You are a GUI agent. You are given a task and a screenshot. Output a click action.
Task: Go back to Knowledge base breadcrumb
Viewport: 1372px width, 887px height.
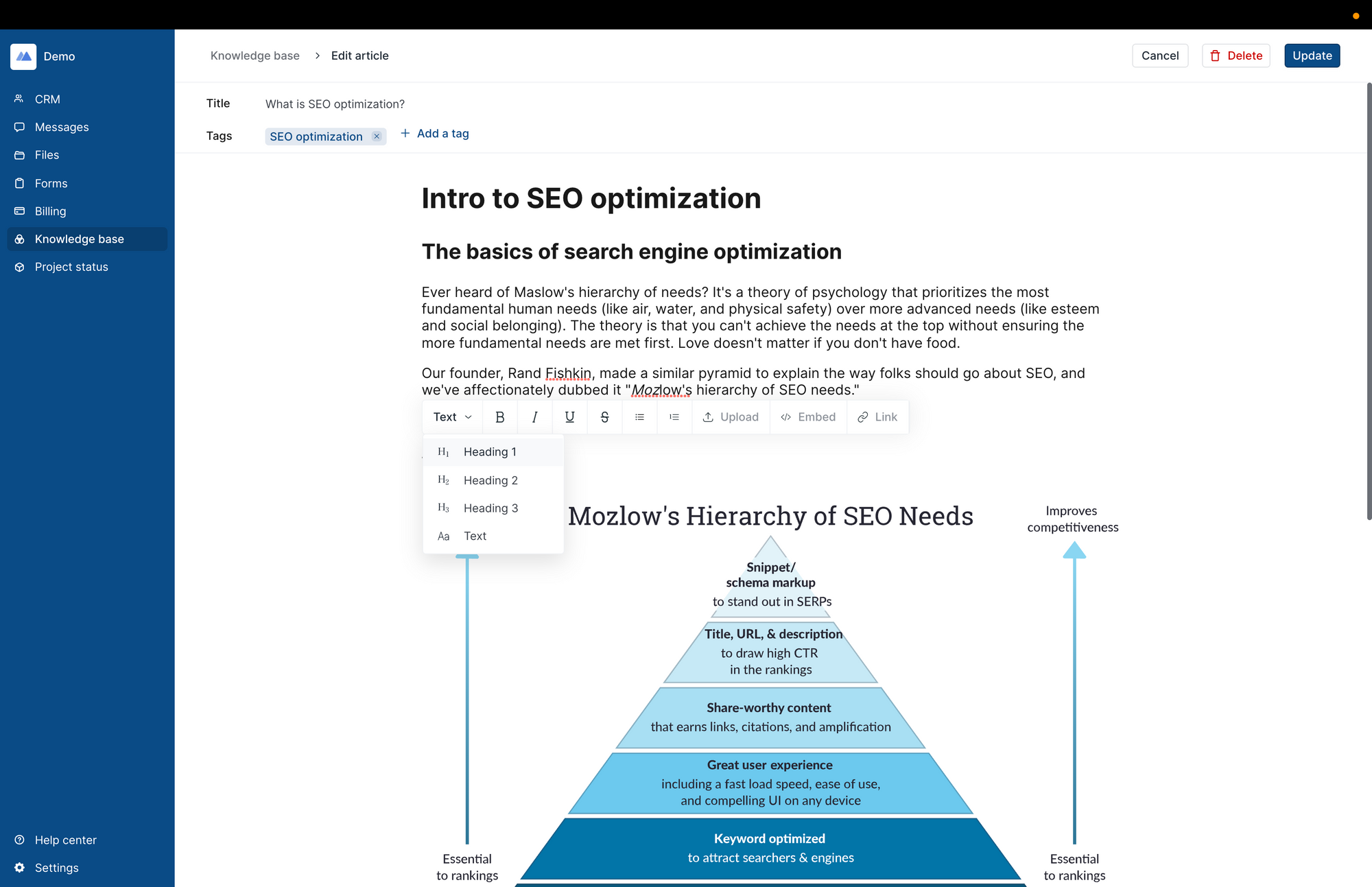[255, 56]
